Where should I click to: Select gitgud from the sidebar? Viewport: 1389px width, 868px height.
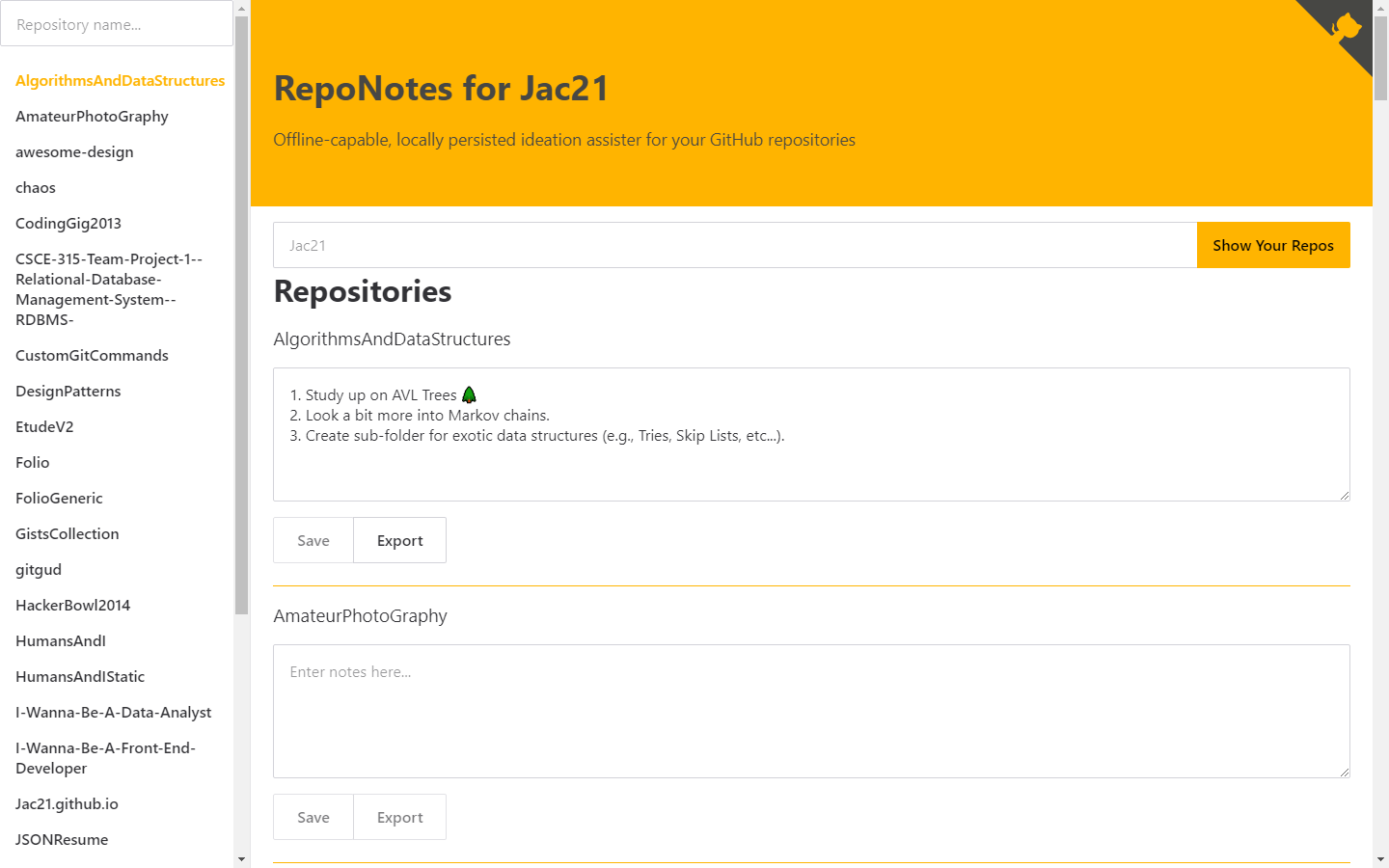tap(39, 570)
